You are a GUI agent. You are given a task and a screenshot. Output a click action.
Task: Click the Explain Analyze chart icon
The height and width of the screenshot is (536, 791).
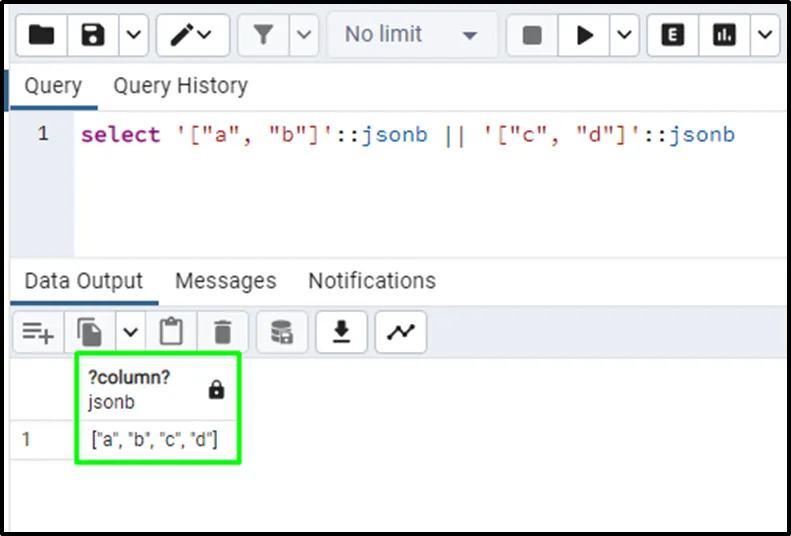[x=724, y=35]
